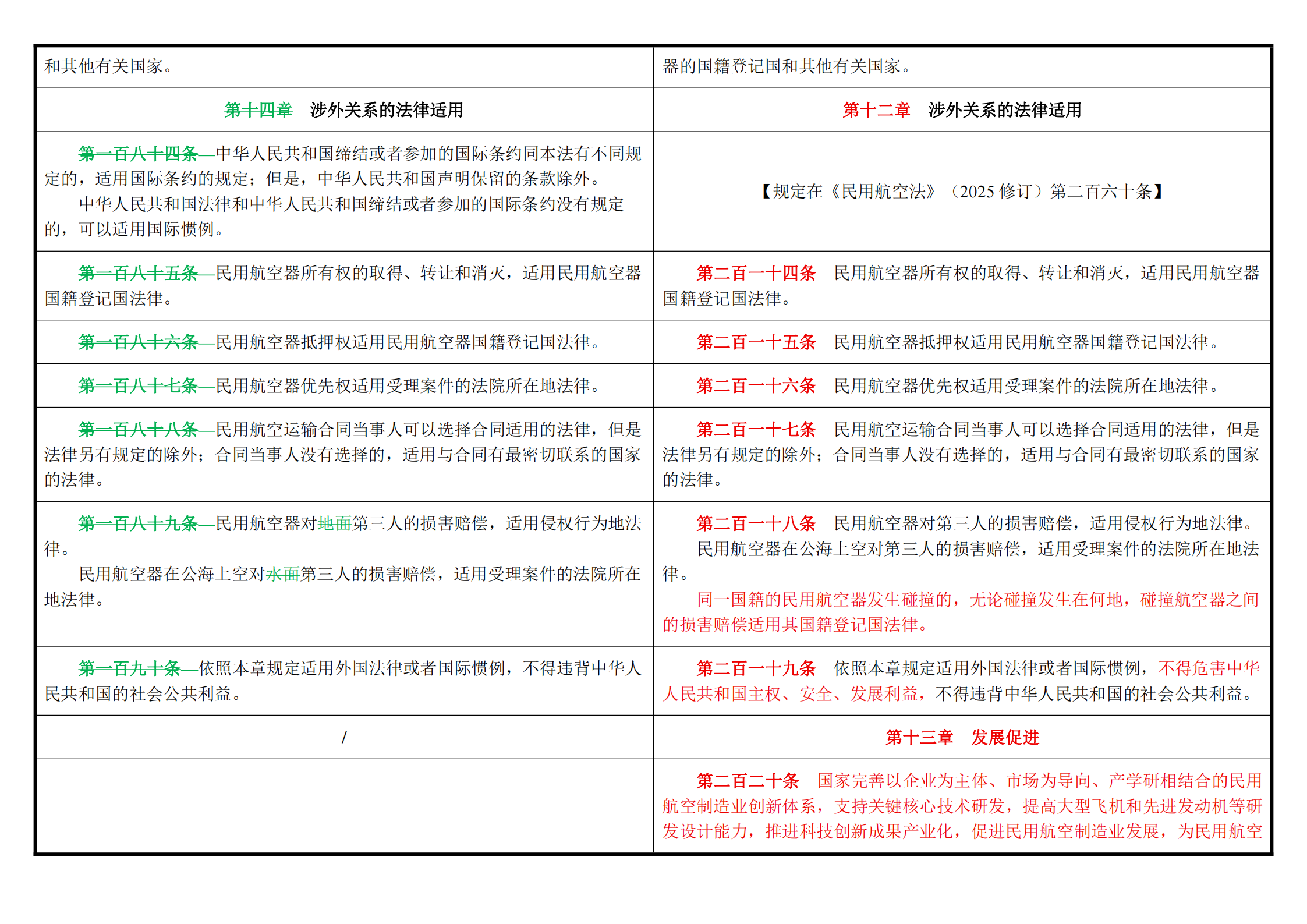The width and height of the screenshot is (1307, 924).
Task: Select the red article number 第二百二十条
Action: [x=748, y=781]
